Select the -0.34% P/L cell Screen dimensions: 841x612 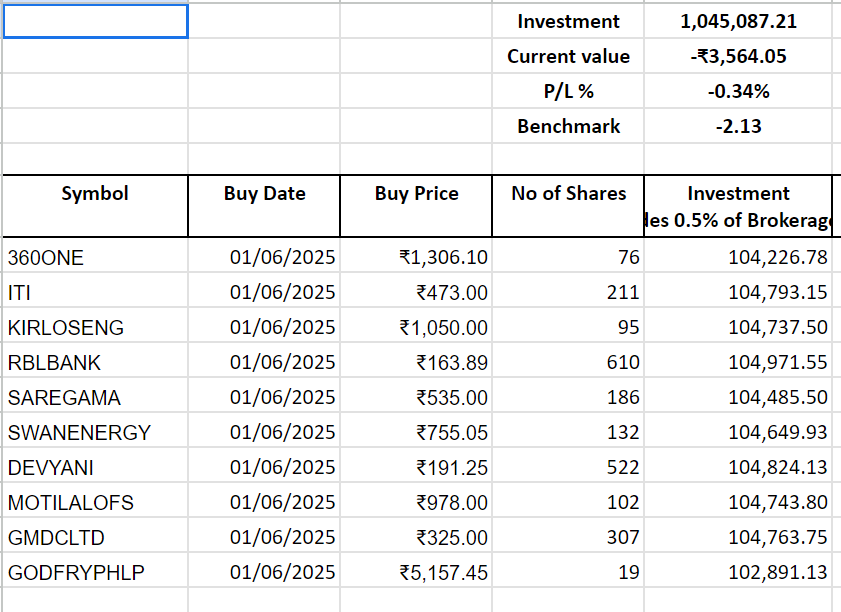738,91
